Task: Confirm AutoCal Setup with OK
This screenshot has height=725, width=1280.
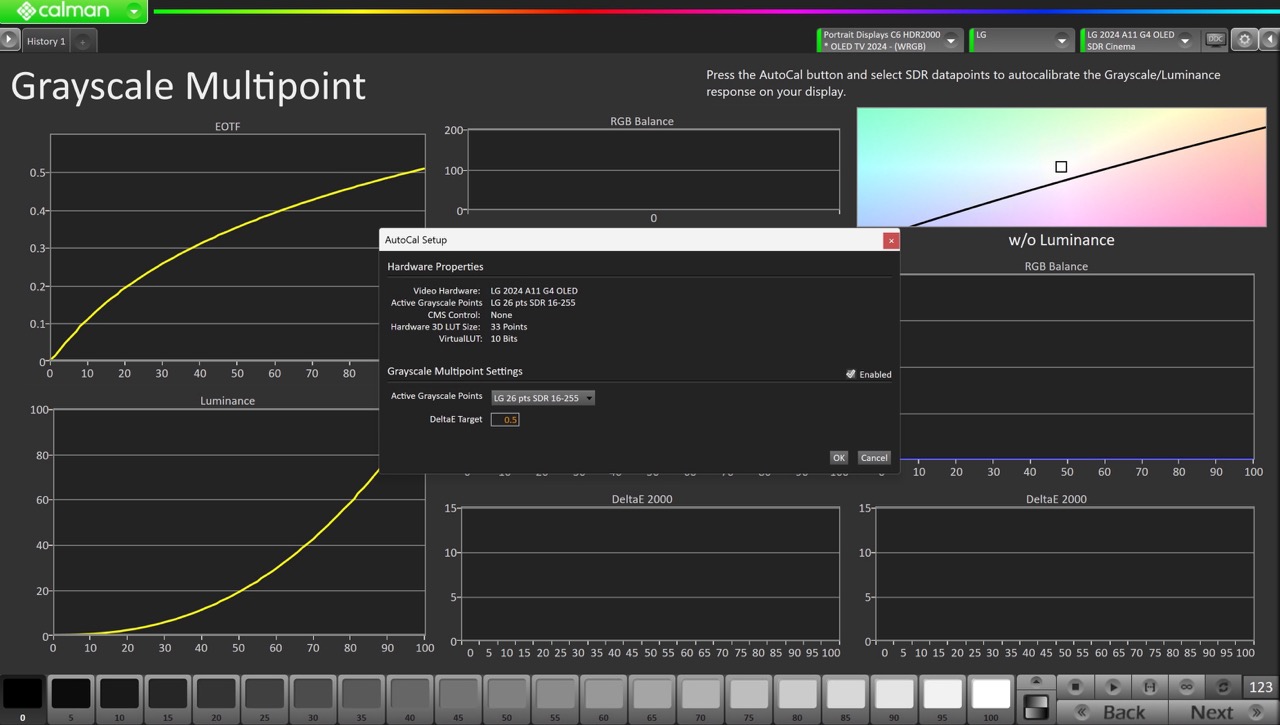Action: 838,457
